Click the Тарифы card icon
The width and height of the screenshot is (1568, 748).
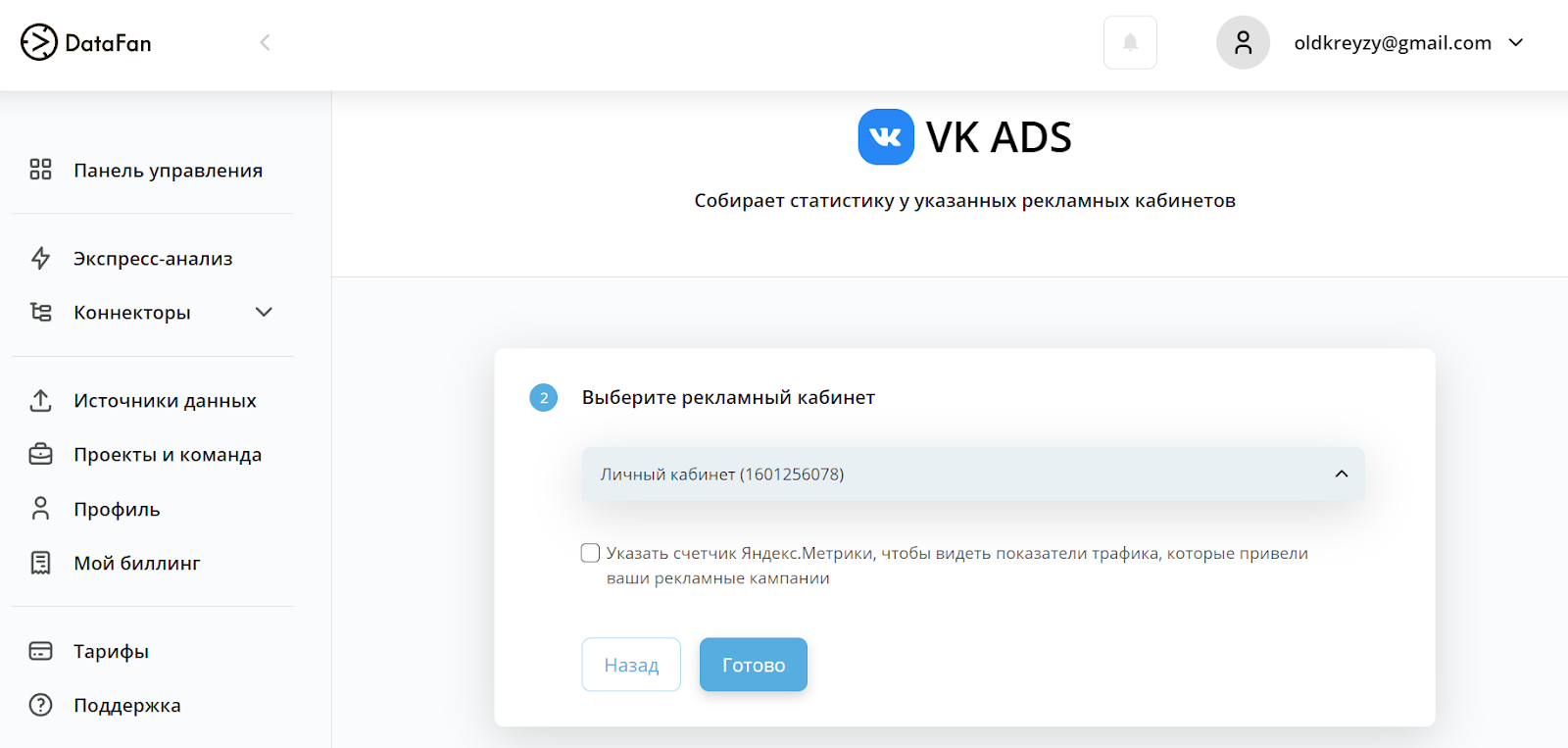[x=40, y=651]
